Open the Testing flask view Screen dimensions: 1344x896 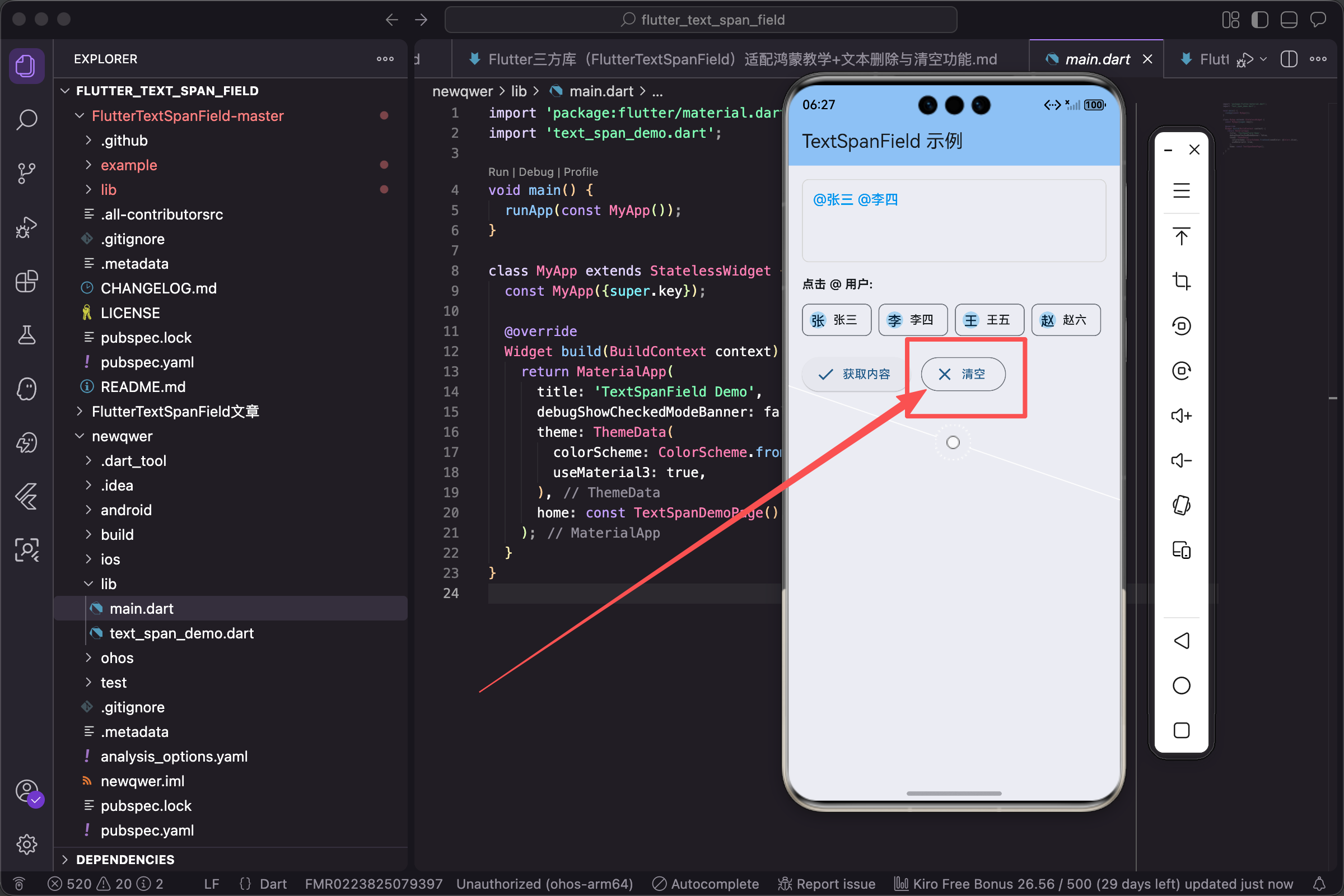26,335
